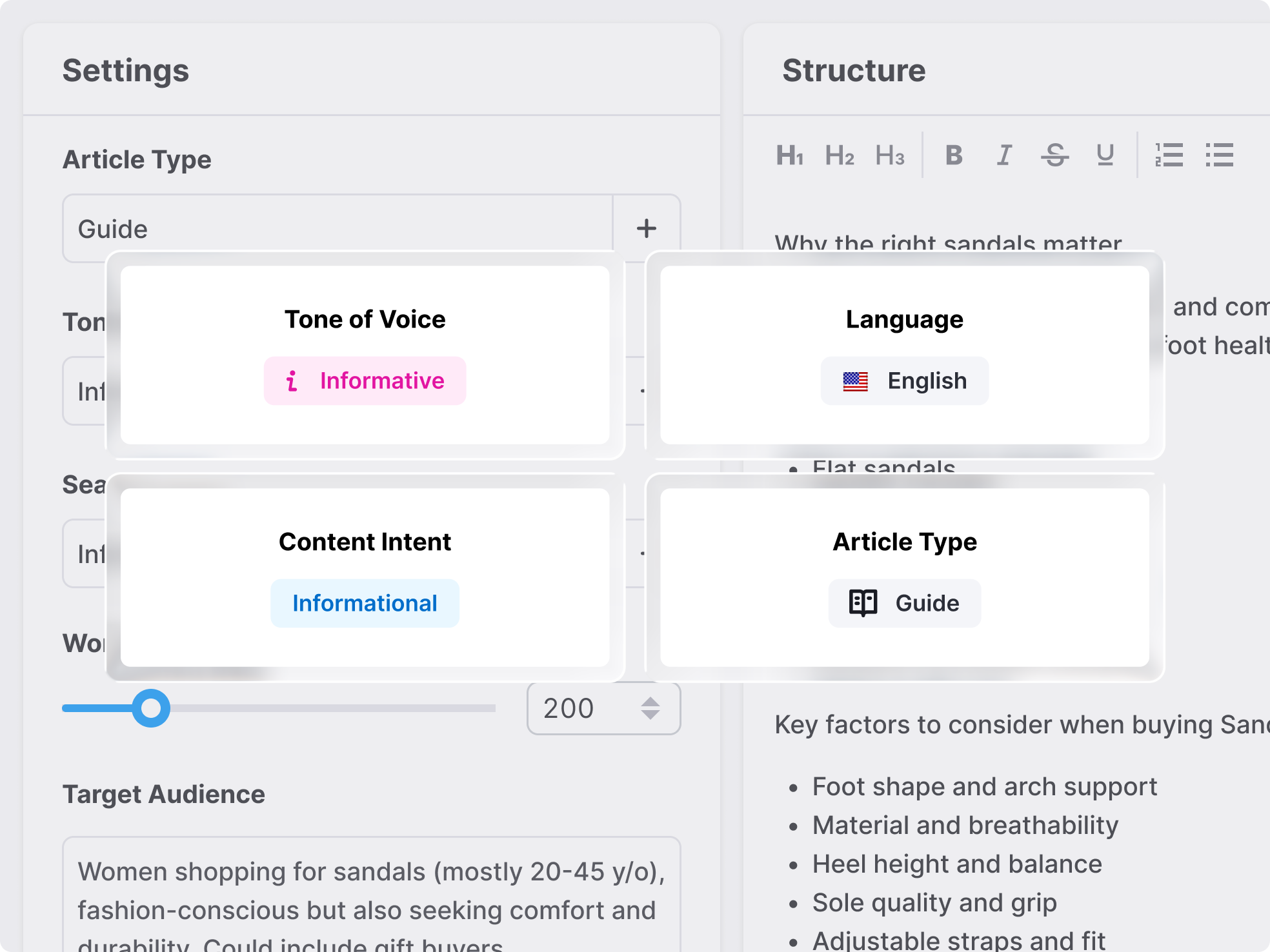Click the Structure panel heading

[x=854, y=70]
